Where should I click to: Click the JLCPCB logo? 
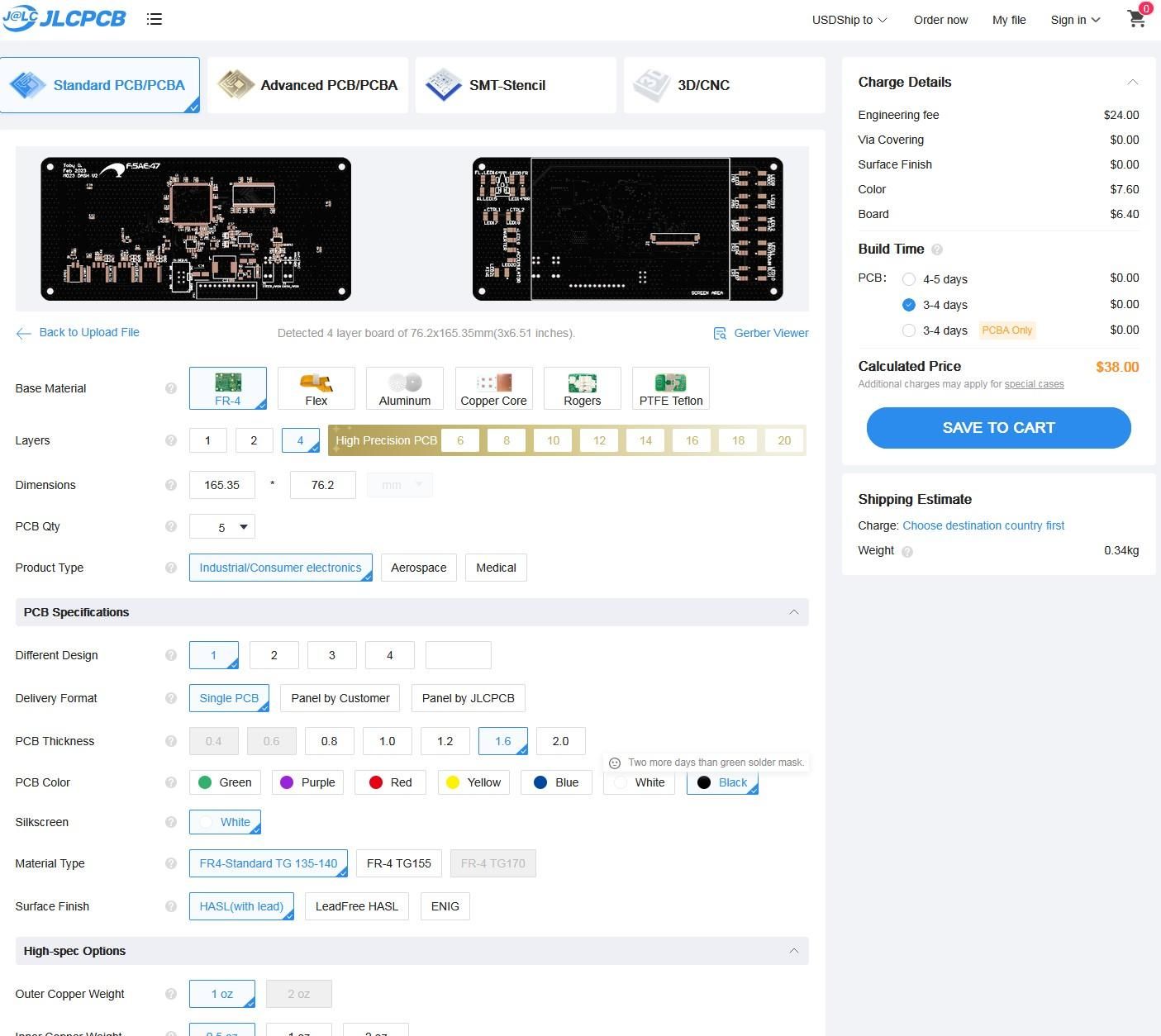click(64, 18)
